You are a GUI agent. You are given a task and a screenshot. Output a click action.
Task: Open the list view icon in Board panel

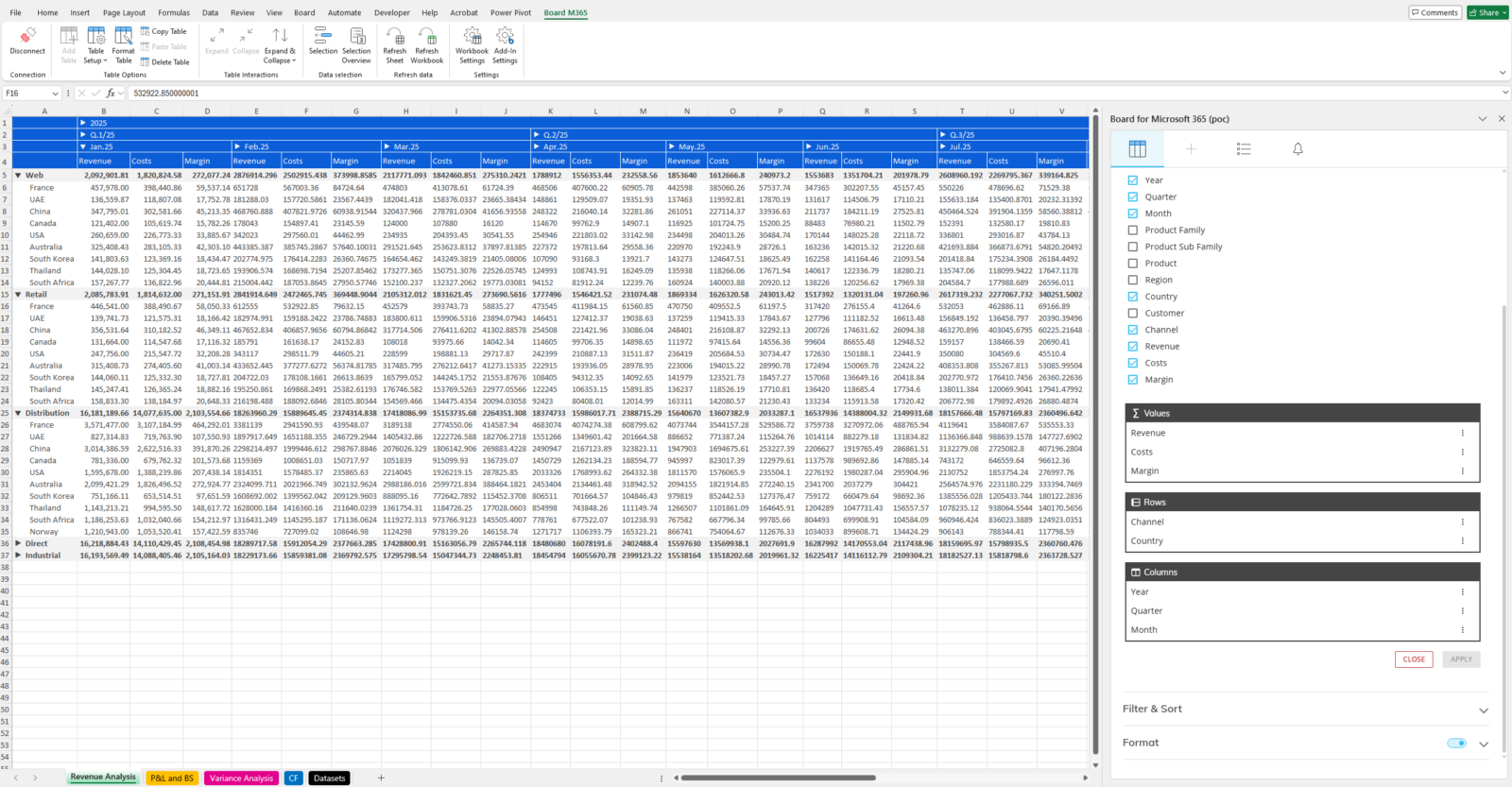(x=1244, y=149)
